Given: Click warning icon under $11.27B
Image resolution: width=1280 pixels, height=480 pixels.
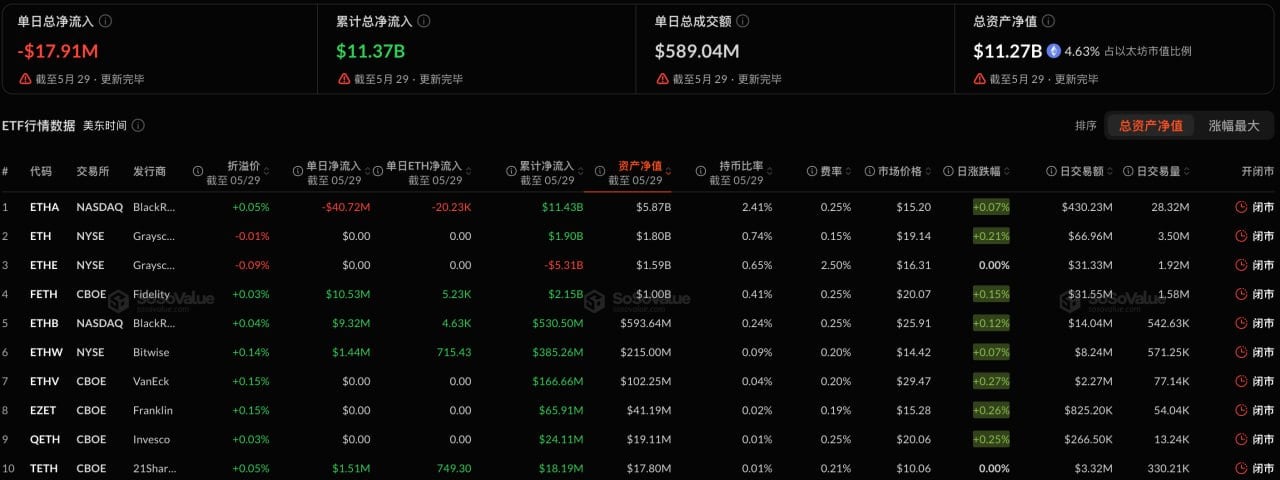Looking at the screenshot, I should tap(980, 78).
